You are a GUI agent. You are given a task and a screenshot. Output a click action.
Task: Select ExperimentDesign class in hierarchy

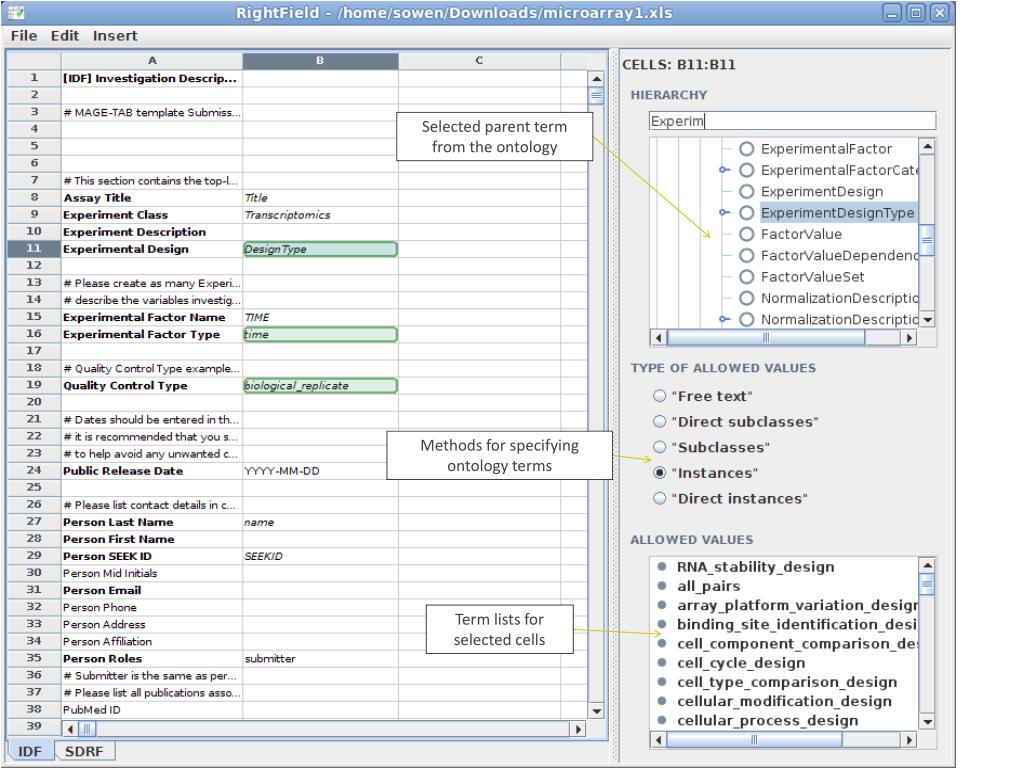(x=822, y=191)
